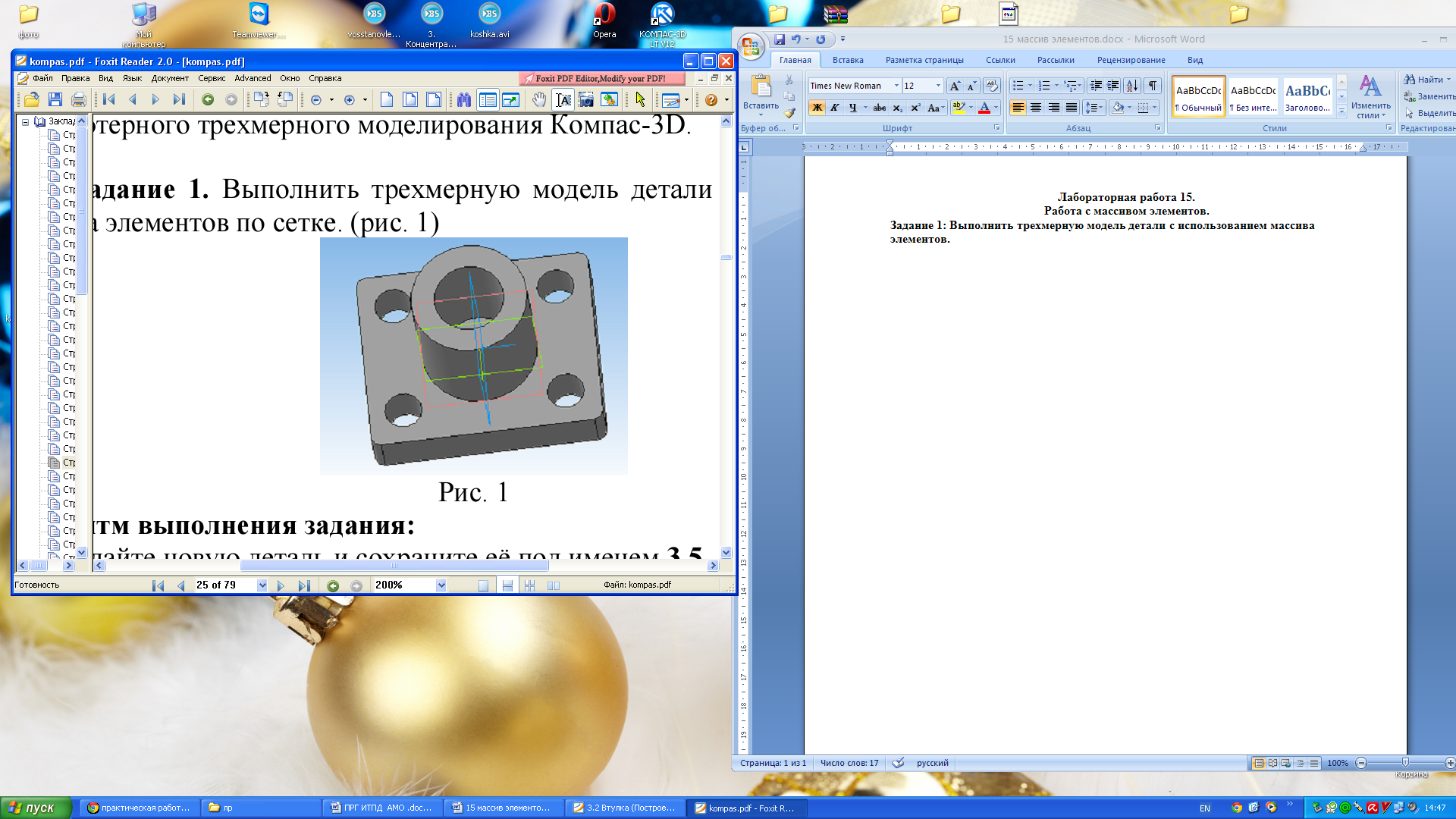This screenshot has height=819, width=1456.
Task: Toggle Bold (Ж) formatting in Word
Action: tap(817, 108)
